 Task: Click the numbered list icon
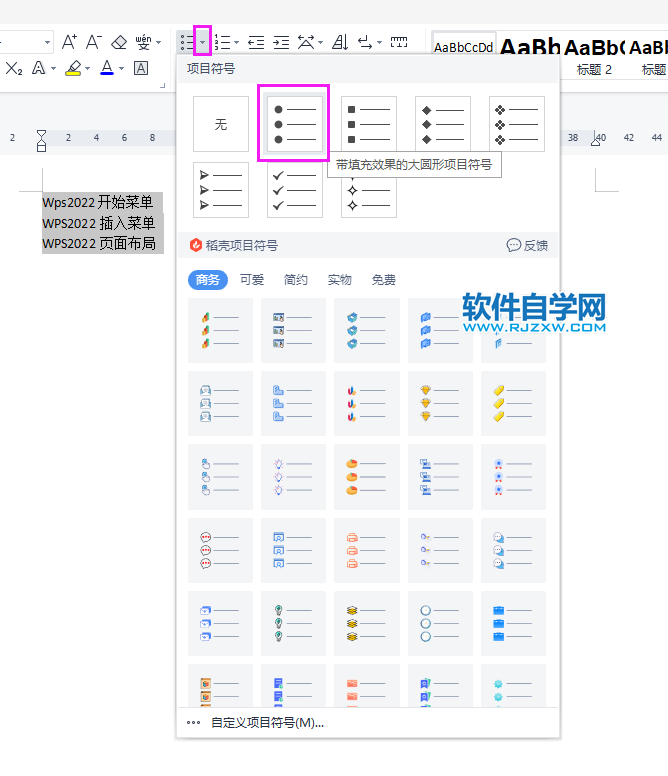point(222,43)
